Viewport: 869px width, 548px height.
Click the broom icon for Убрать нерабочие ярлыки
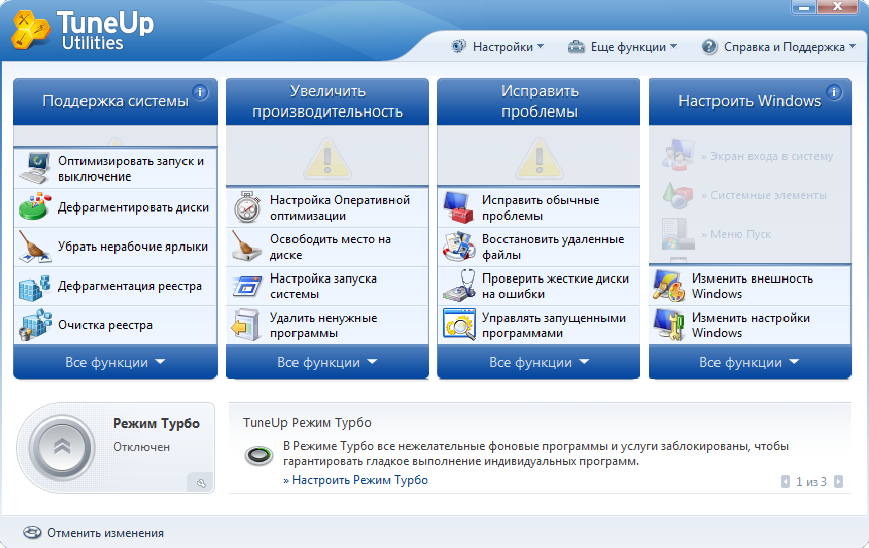(34, 247)
